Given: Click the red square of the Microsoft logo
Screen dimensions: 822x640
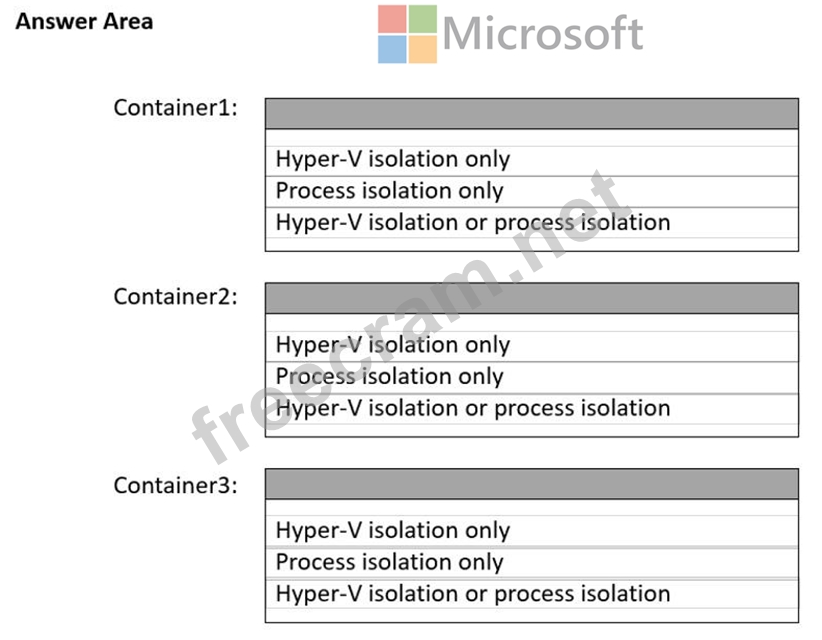Looking at the screenshot, I should tap(392, 20).
